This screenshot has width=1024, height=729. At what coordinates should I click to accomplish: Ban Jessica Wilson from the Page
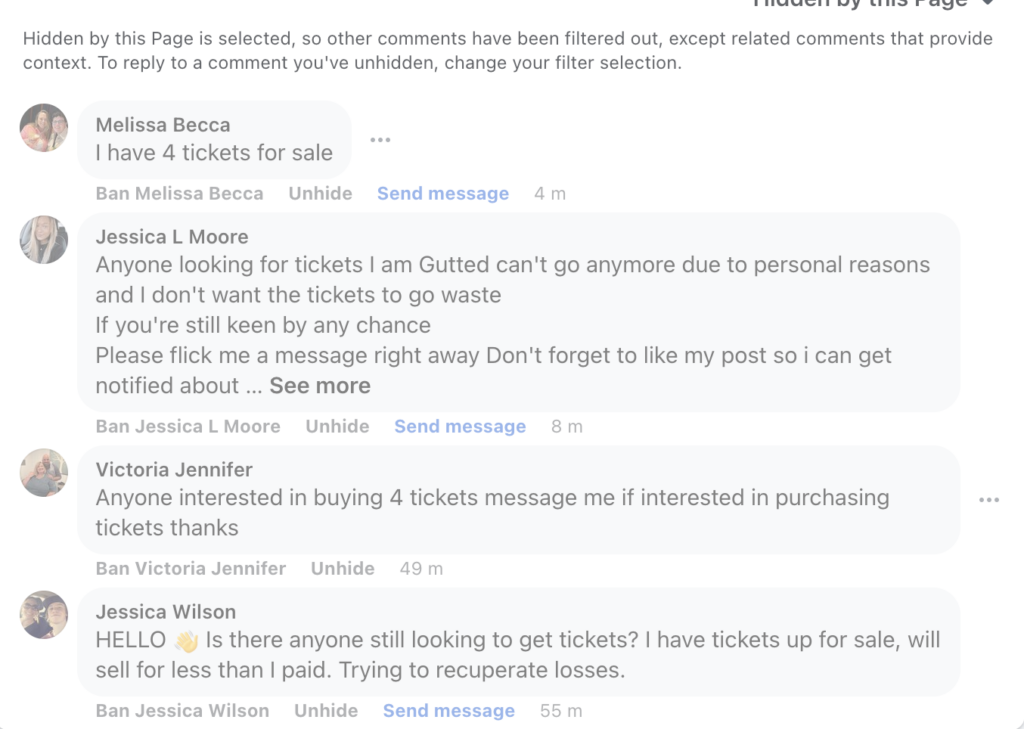(x=182, y=711)
